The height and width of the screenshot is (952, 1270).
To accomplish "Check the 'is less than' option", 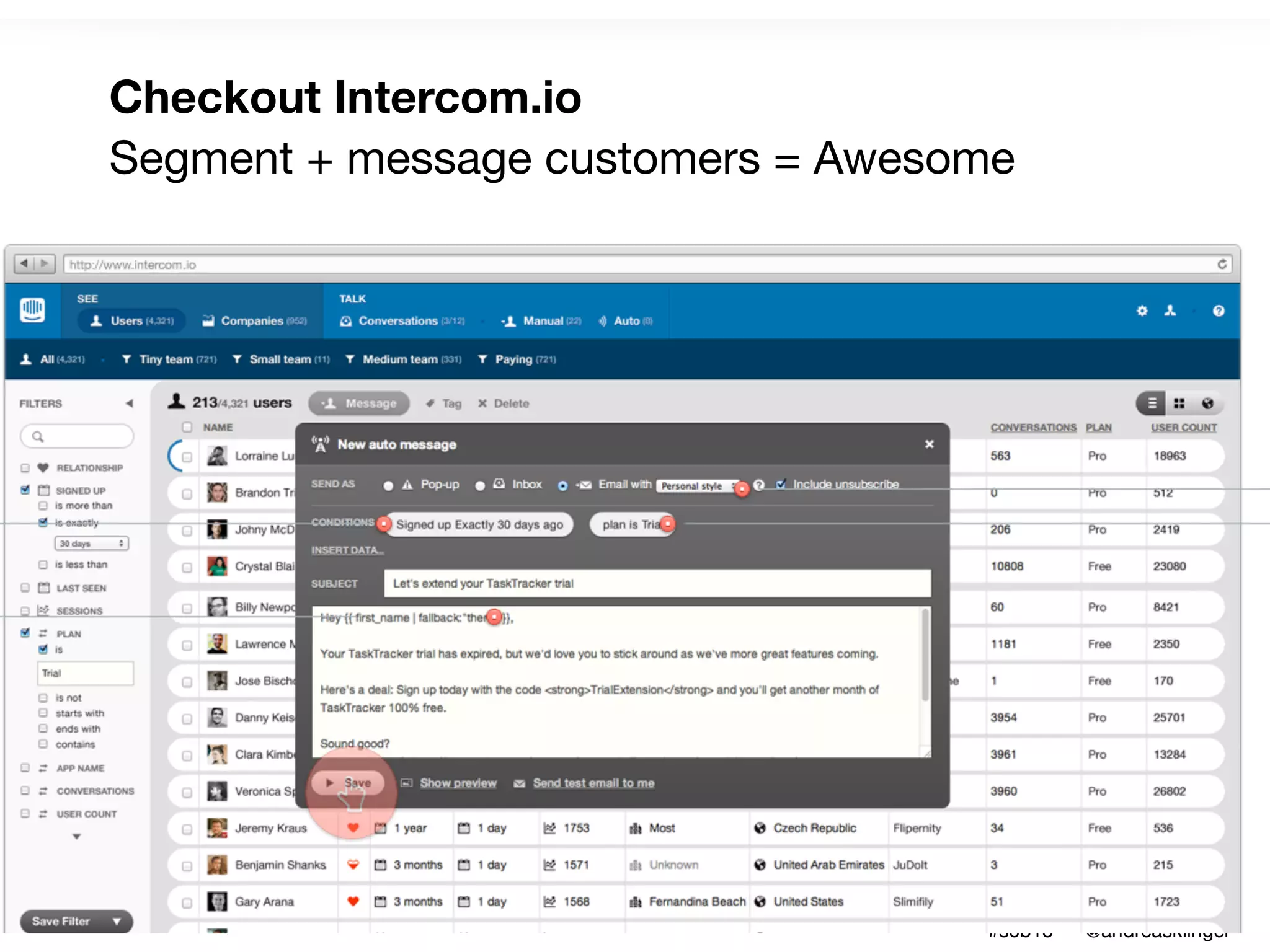I will [43, 565].
